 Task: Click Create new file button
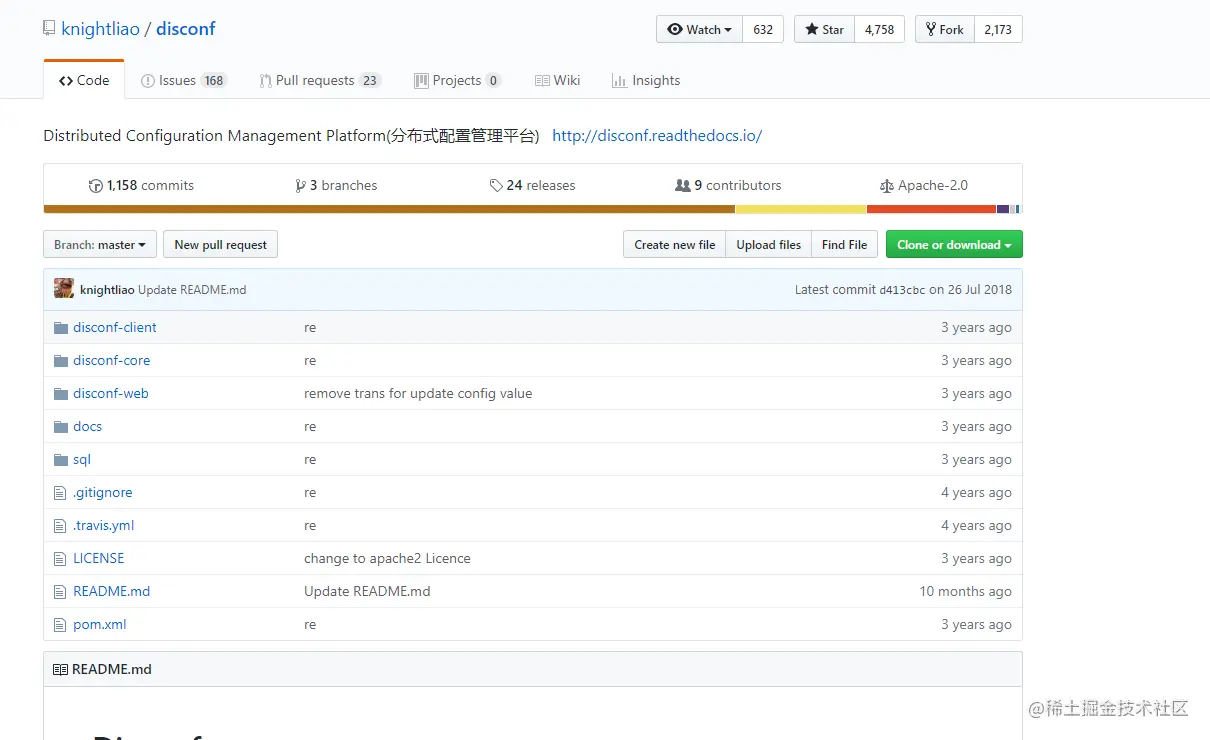[675, 244]
